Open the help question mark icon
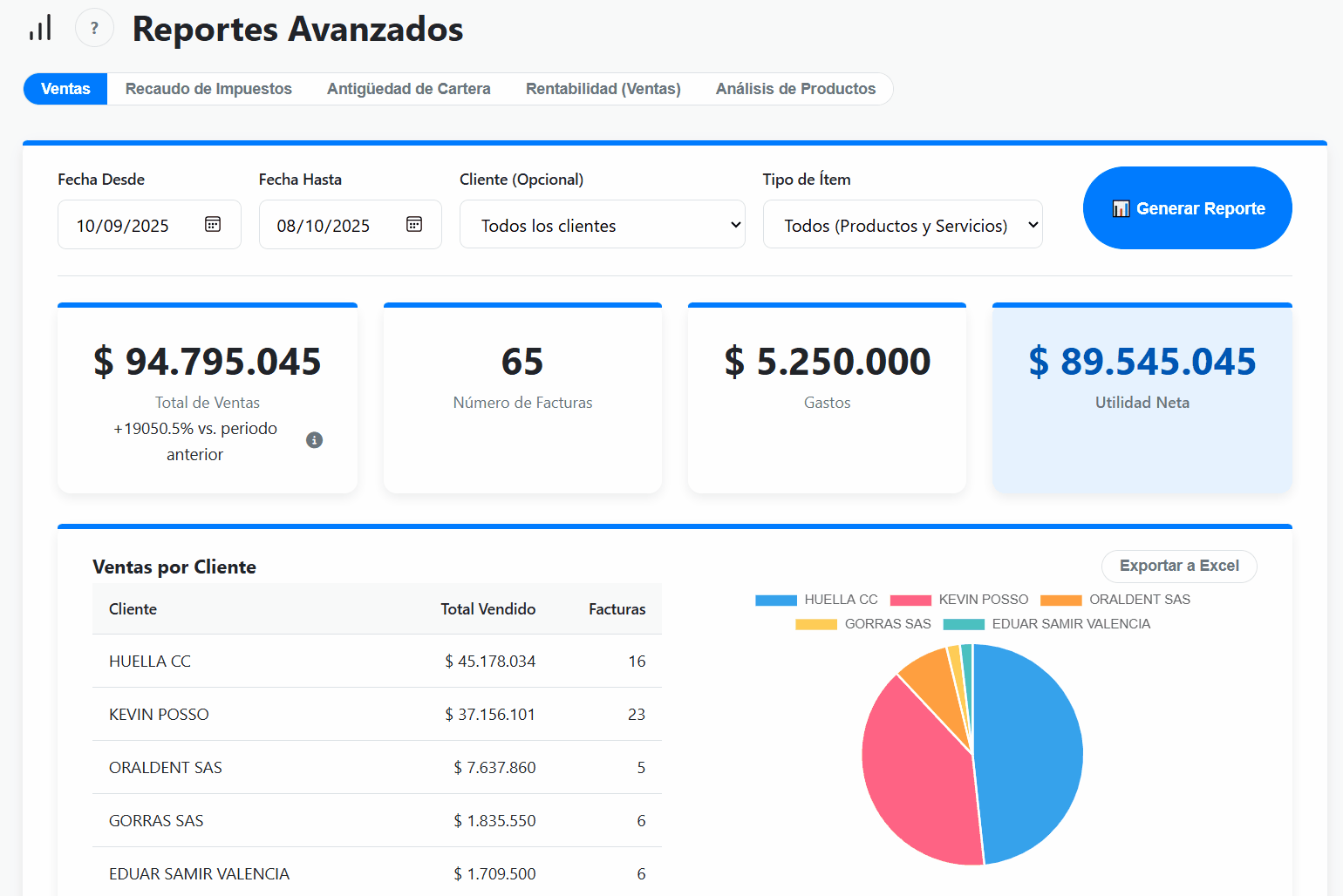Image resolution: width=1343 pixels, height=896 pixels. (94, 27)
